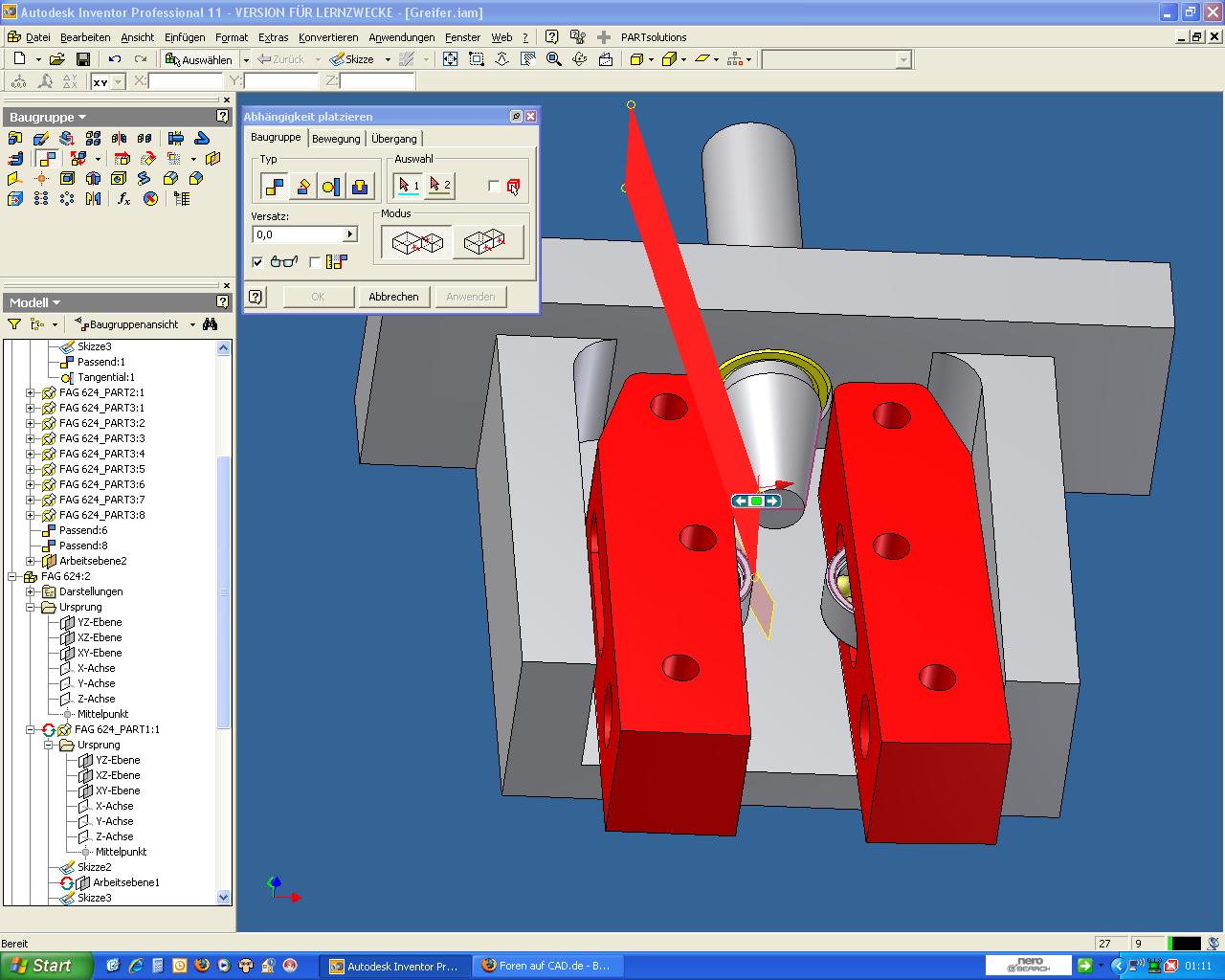Open the dialog help question icon
This screenshot has height=980, width=1225.
256,297
